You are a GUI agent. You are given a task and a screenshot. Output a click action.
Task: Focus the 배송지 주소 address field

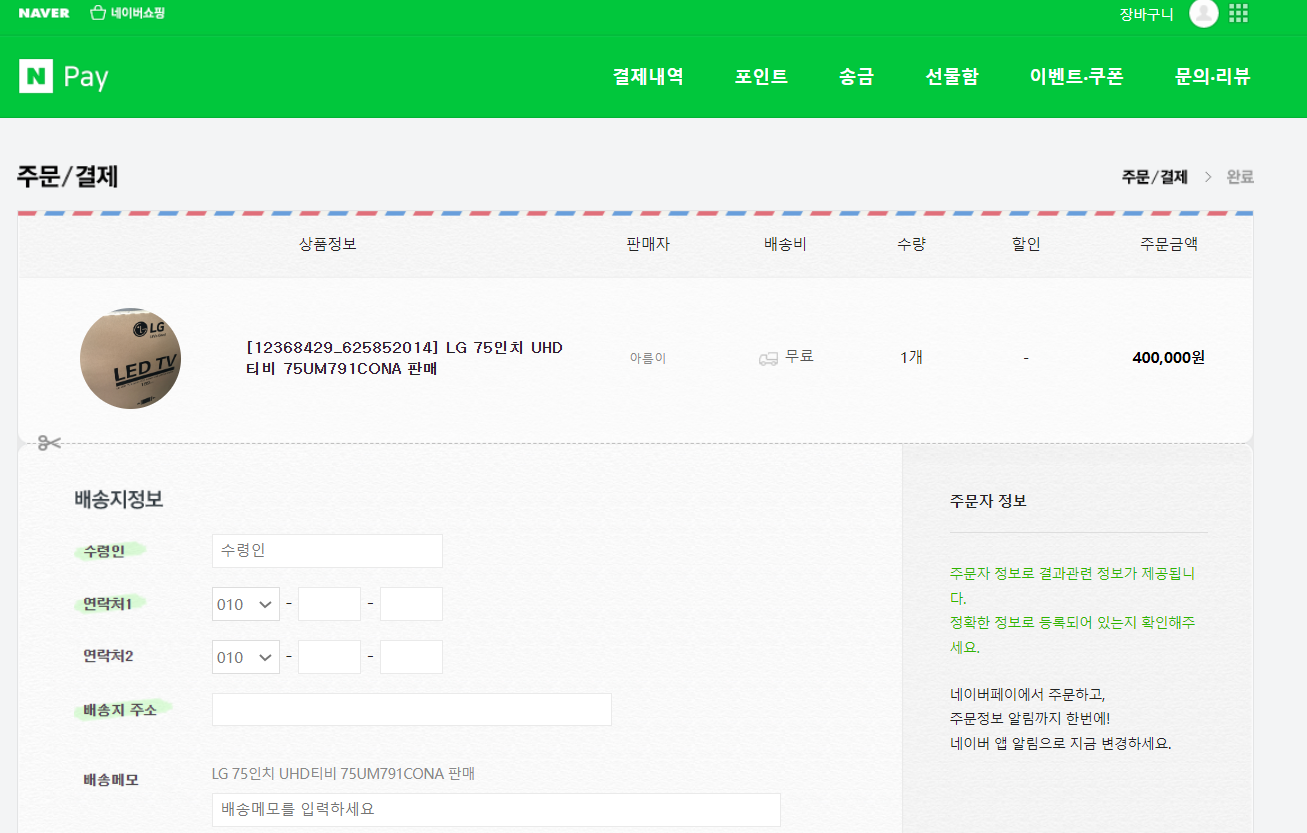coord(412,710)
